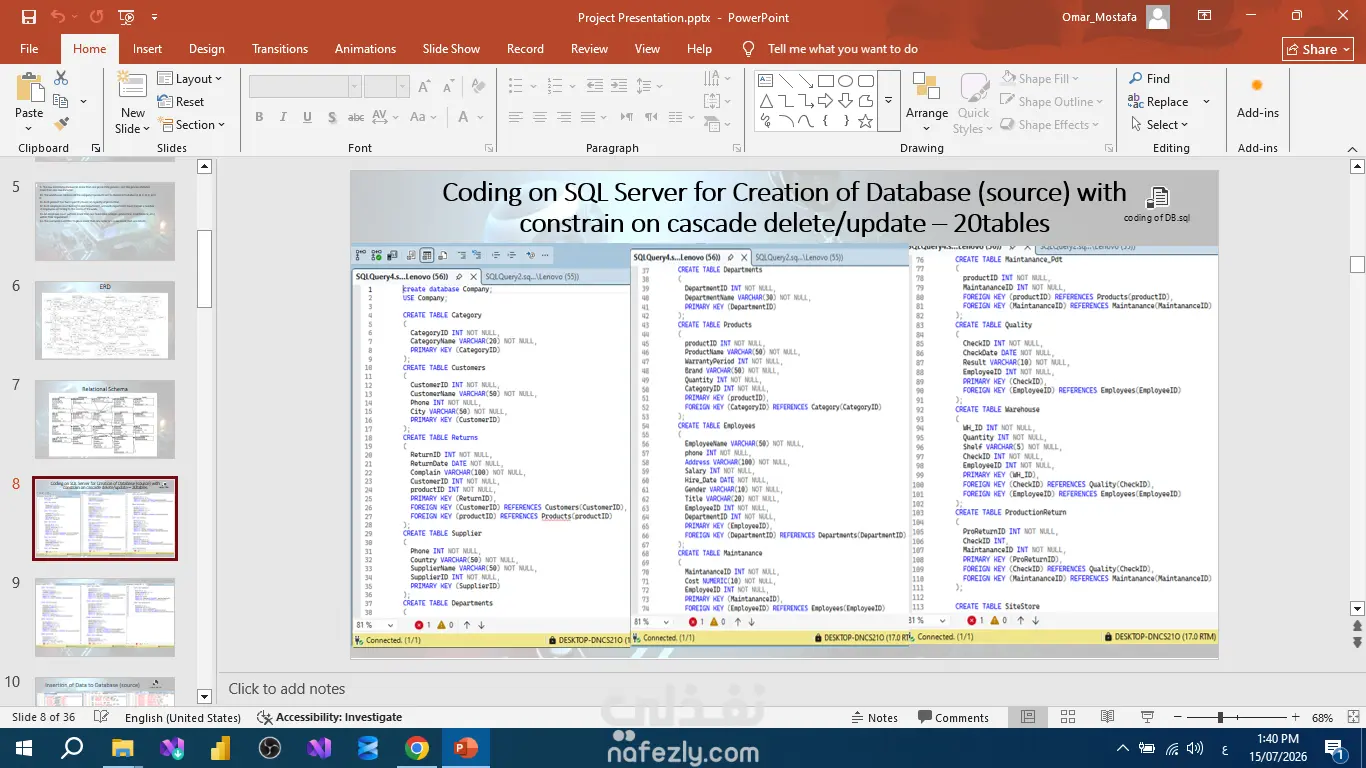Click the Omar_Mostafa account name
This screenshot has height=768, width=1366.
pos(1098,17)
